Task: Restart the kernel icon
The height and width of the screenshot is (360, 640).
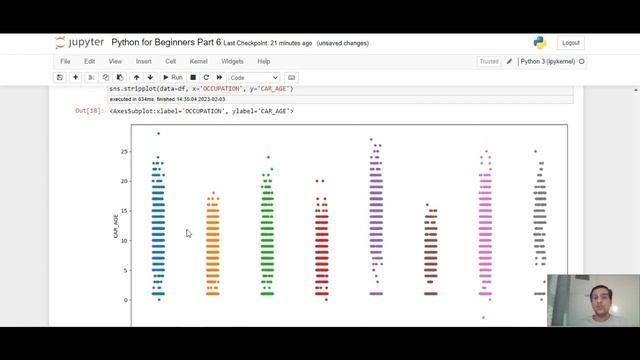Action: click(206, 78)
